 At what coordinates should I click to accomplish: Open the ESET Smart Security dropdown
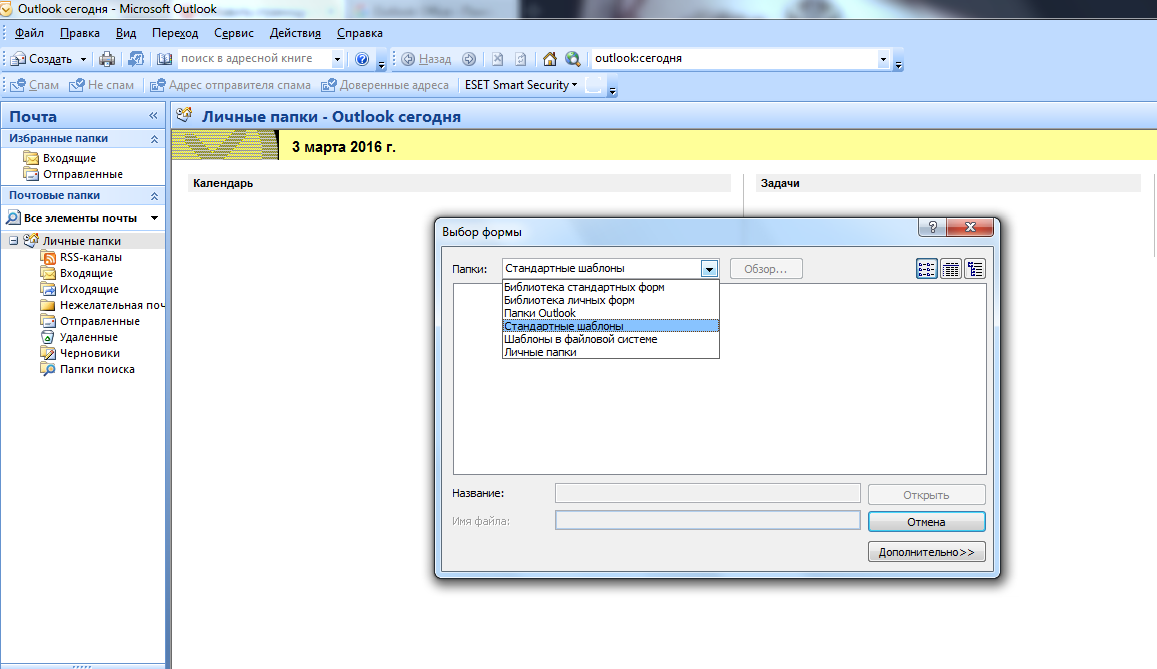[x=521, y=85]
